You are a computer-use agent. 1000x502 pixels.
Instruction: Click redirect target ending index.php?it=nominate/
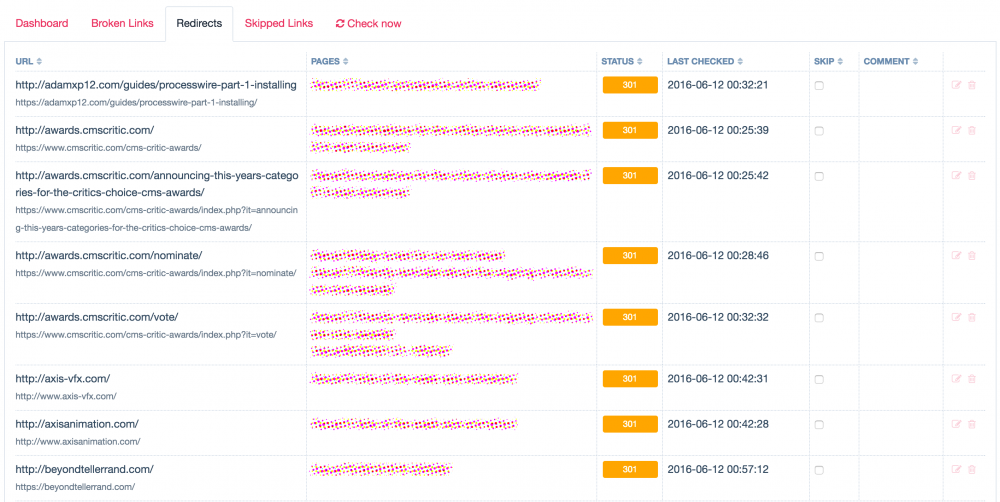pyautogui.click(x=156, y=273)
